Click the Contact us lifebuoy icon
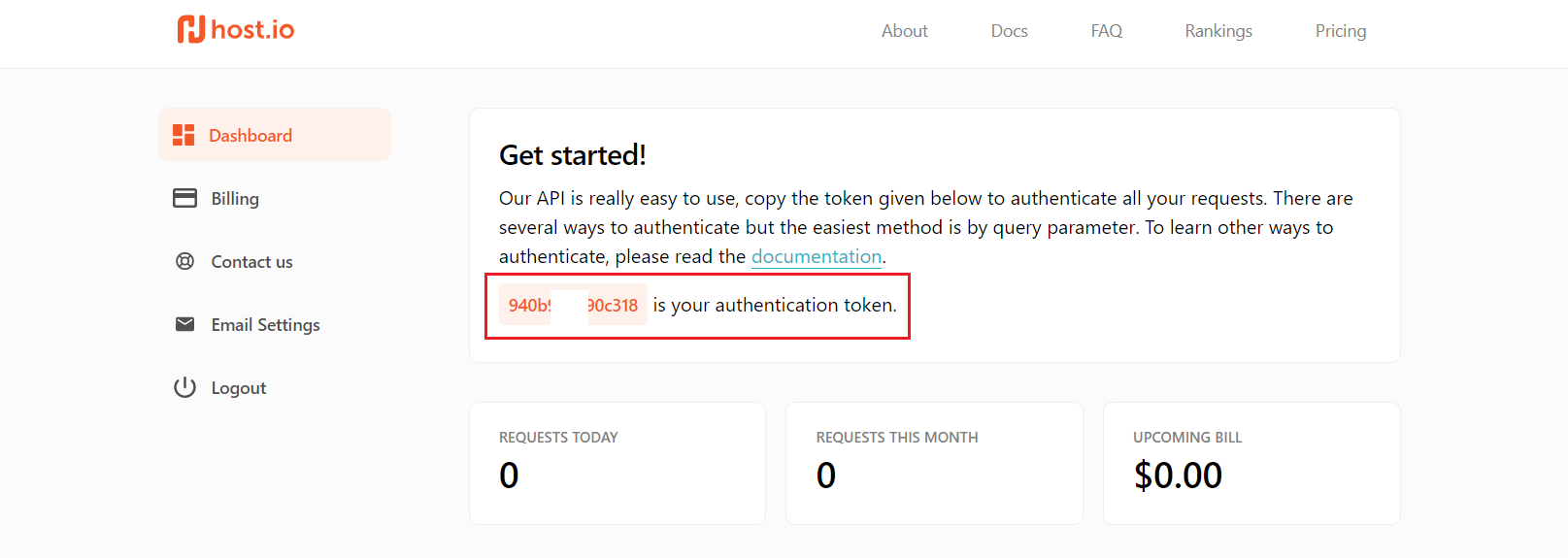This screenshot has height=558, width=1568. coord(184,261)
